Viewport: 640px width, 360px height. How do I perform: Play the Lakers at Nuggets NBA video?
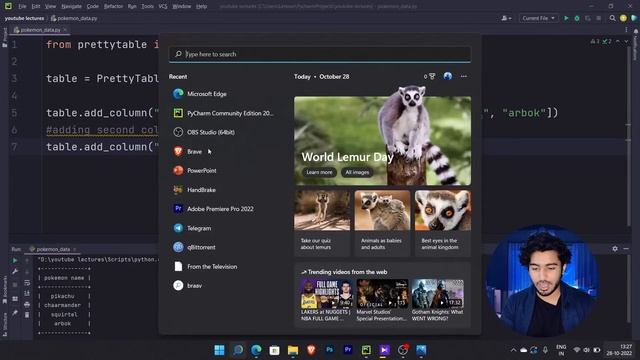point(327,300)
